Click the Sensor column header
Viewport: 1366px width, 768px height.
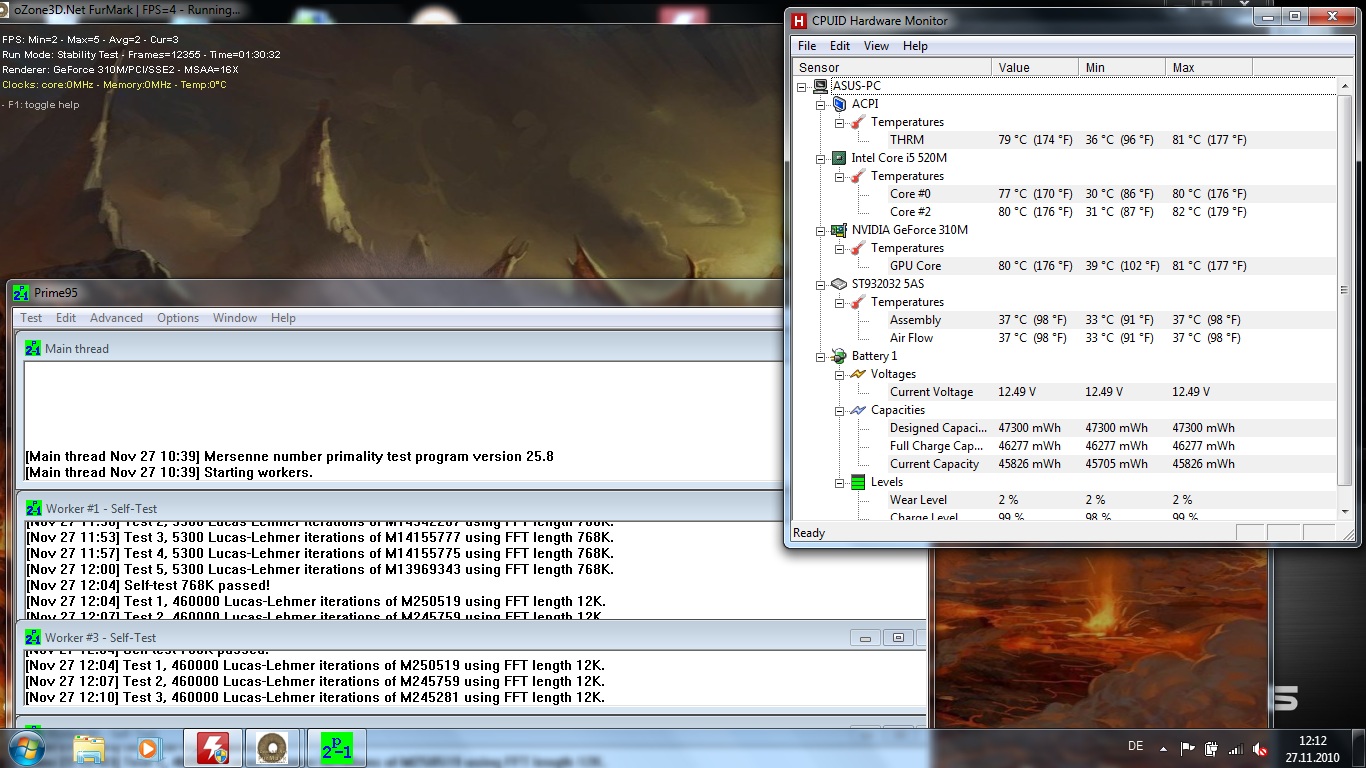coord(891,67)
